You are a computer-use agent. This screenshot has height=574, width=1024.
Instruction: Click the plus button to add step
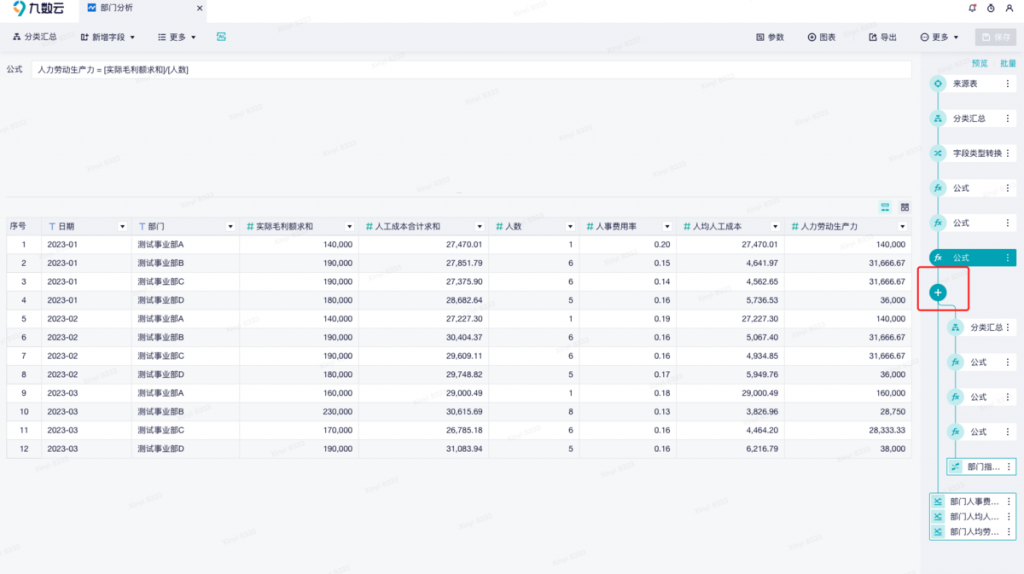(938, 293)
